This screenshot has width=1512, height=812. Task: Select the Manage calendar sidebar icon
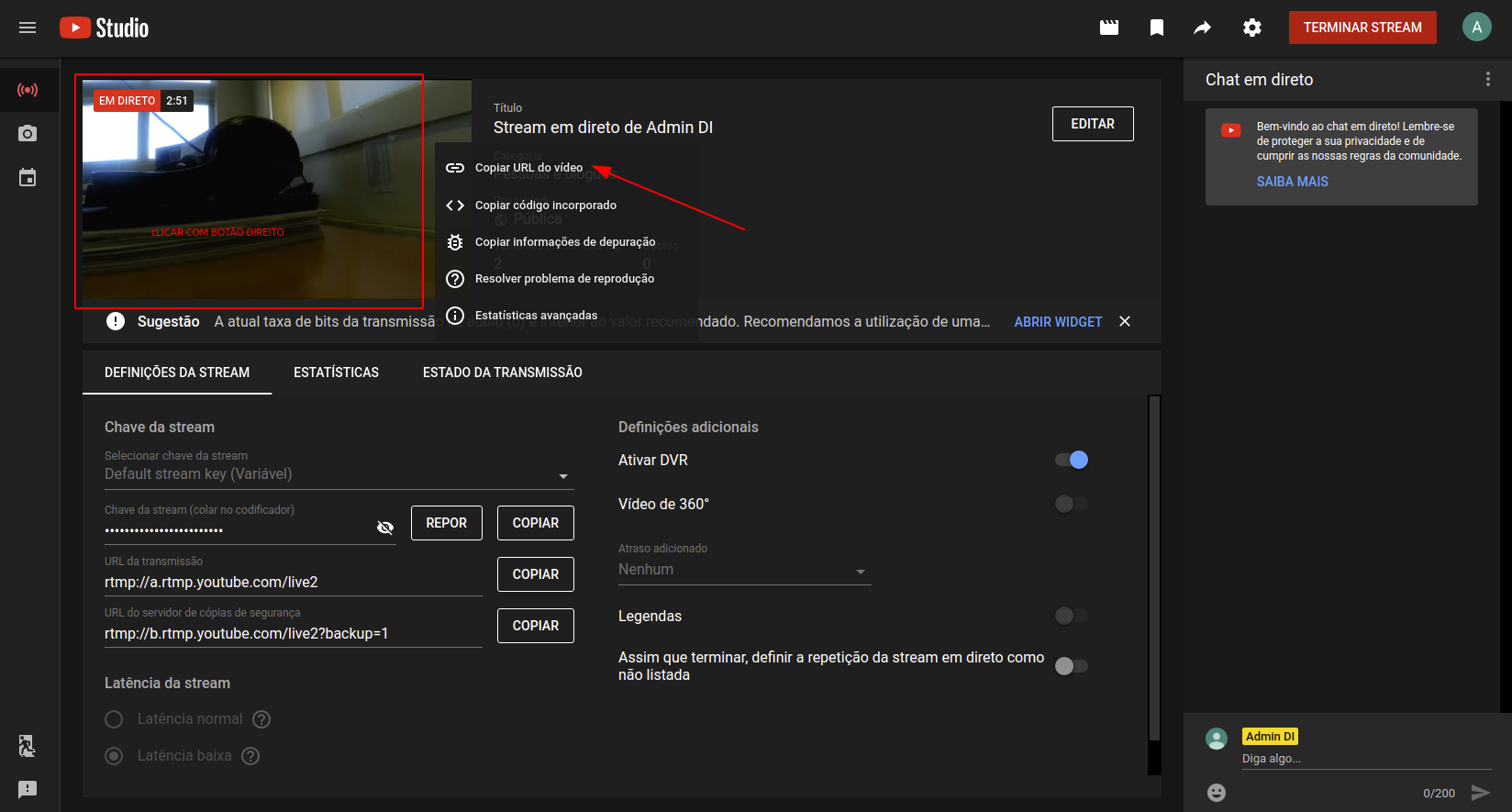(28, 178)
